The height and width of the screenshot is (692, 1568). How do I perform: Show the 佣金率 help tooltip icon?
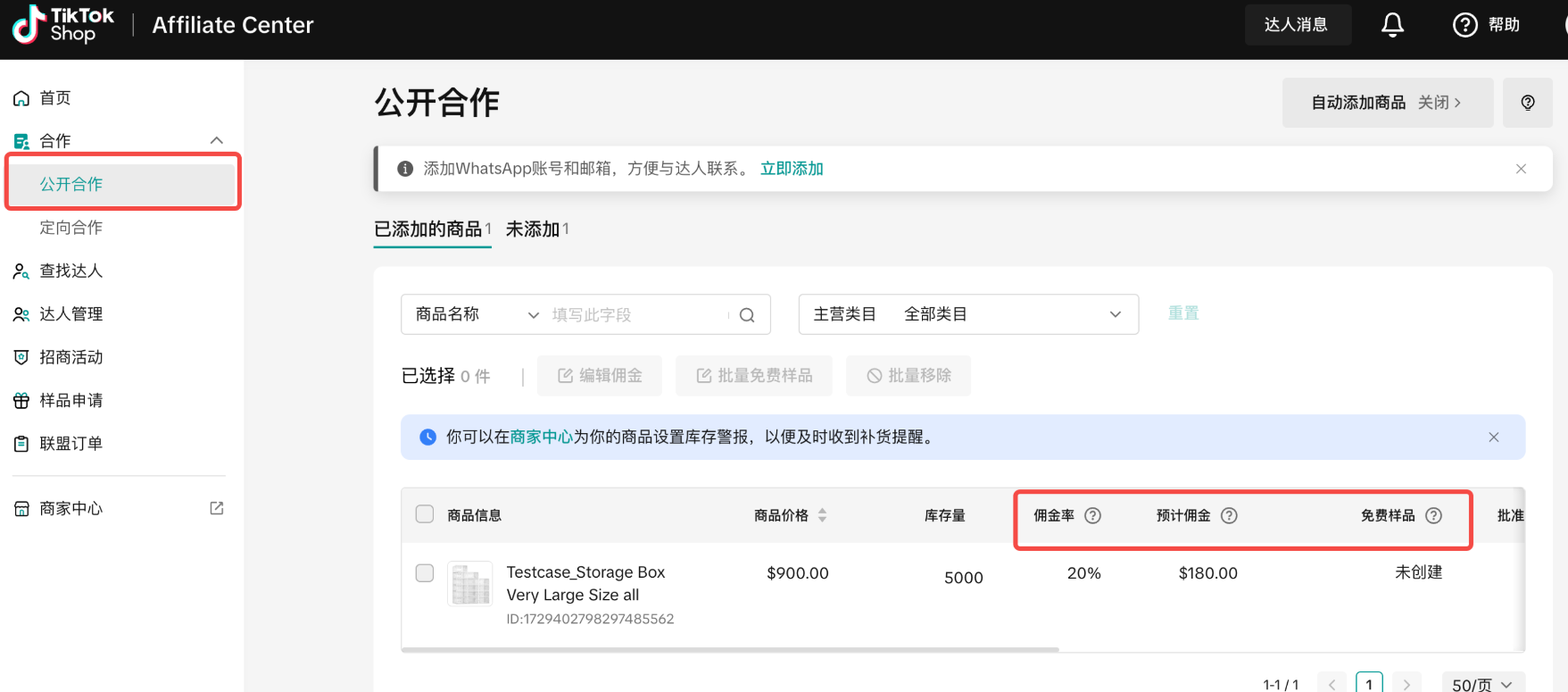click(1092, 515)
